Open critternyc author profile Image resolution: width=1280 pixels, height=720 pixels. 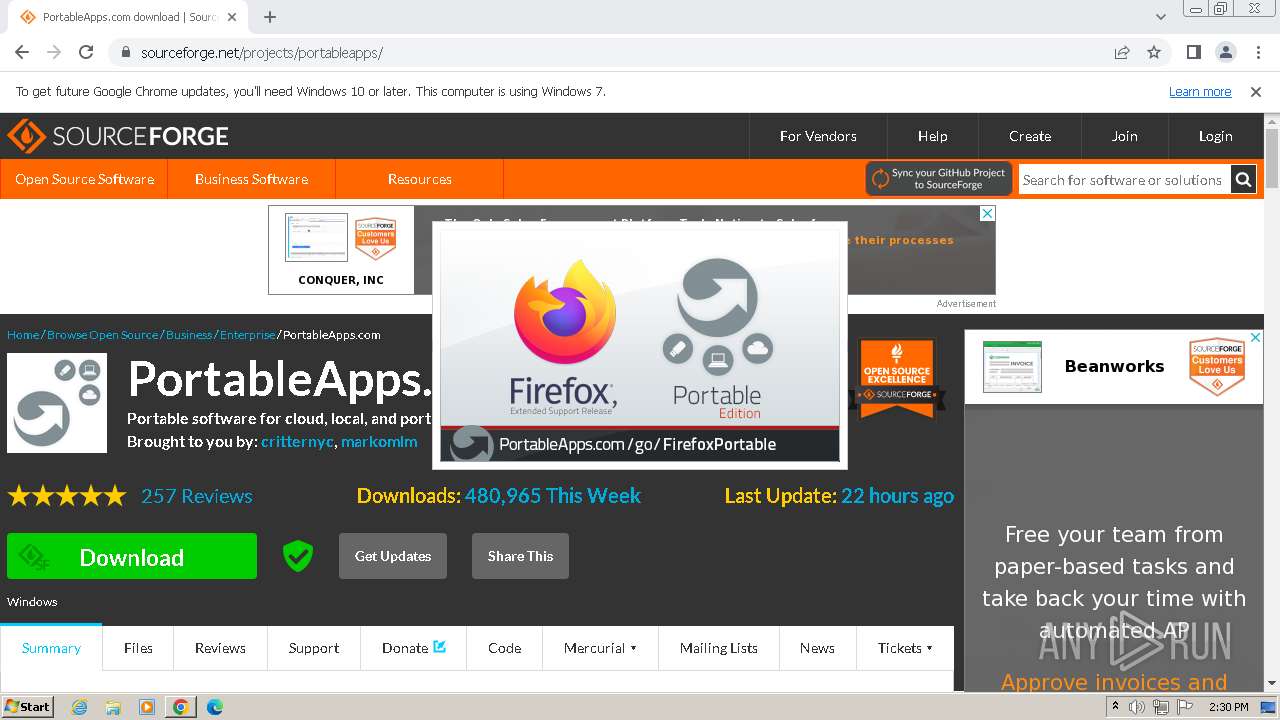[297, 441]
